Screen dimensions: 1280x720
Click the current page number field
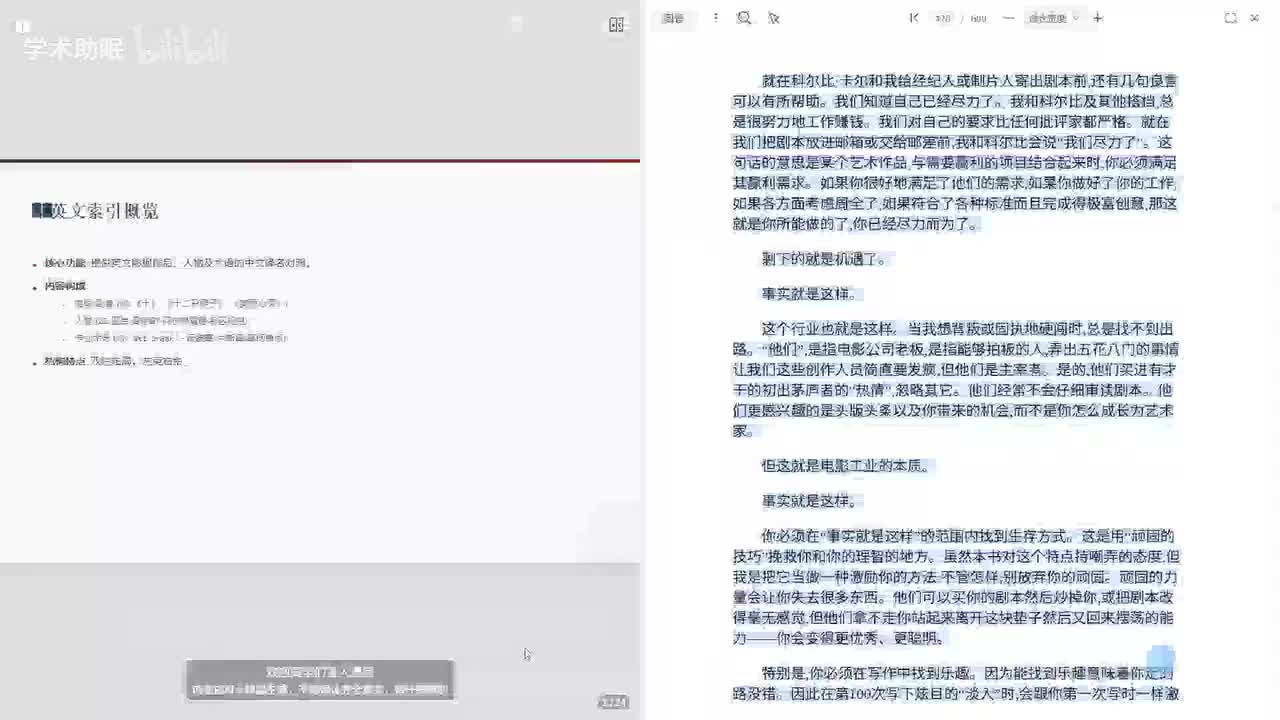[942, 18]
